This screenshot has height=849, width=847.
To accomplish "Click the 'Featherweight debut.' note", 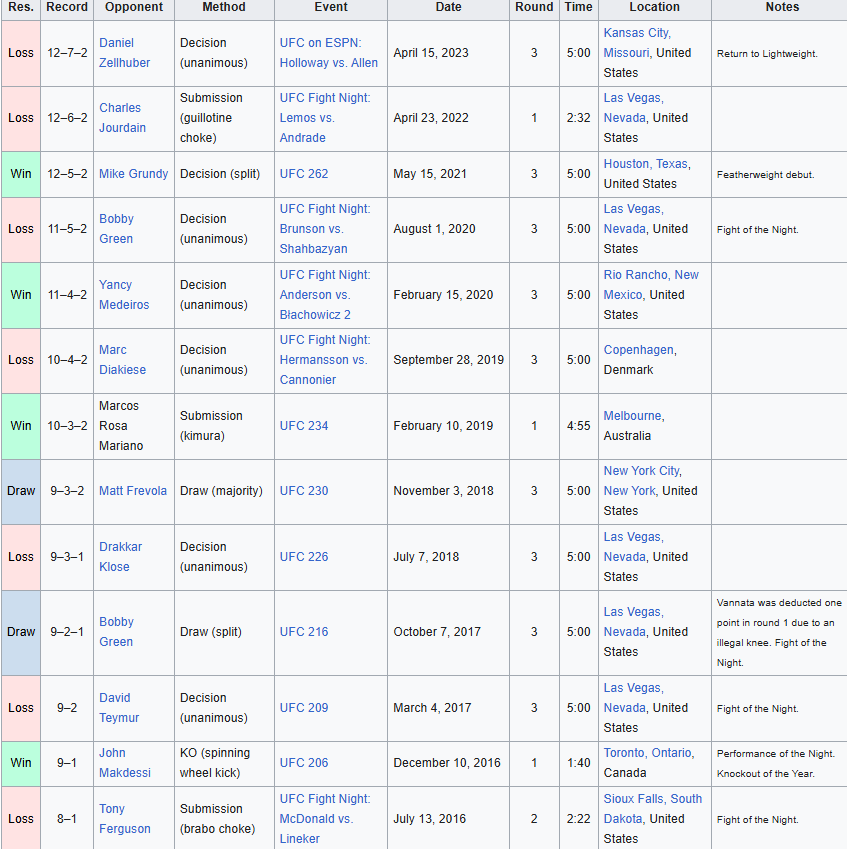I will coord(765,175).
